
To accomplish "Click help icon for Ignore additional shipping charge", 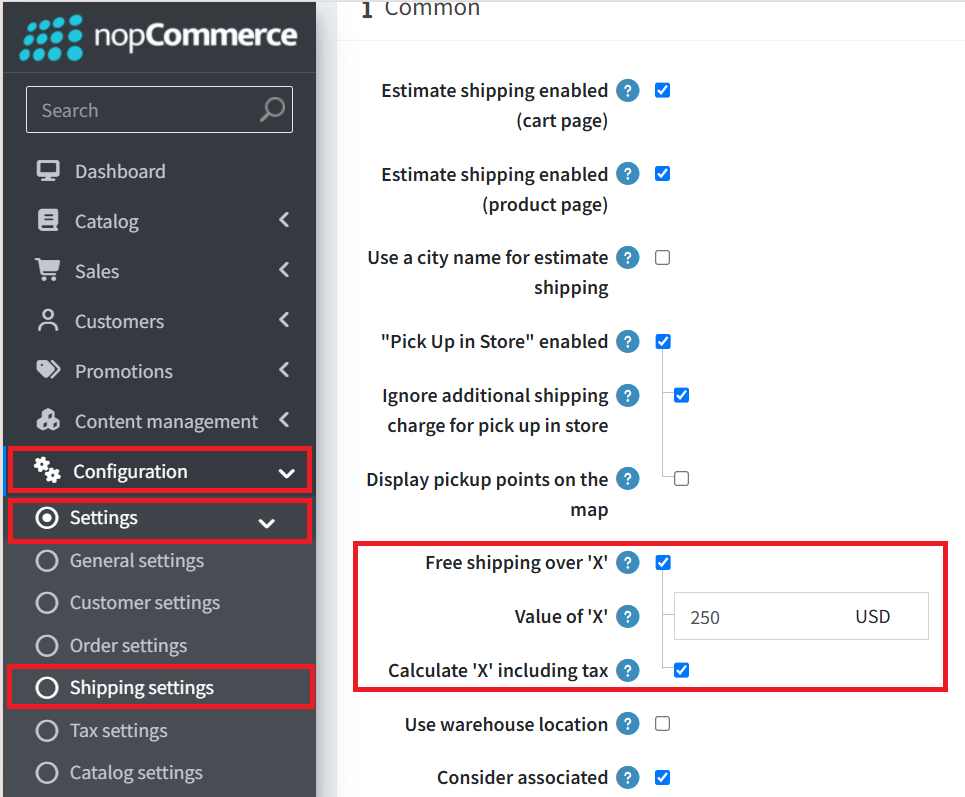I will (628, 395).
